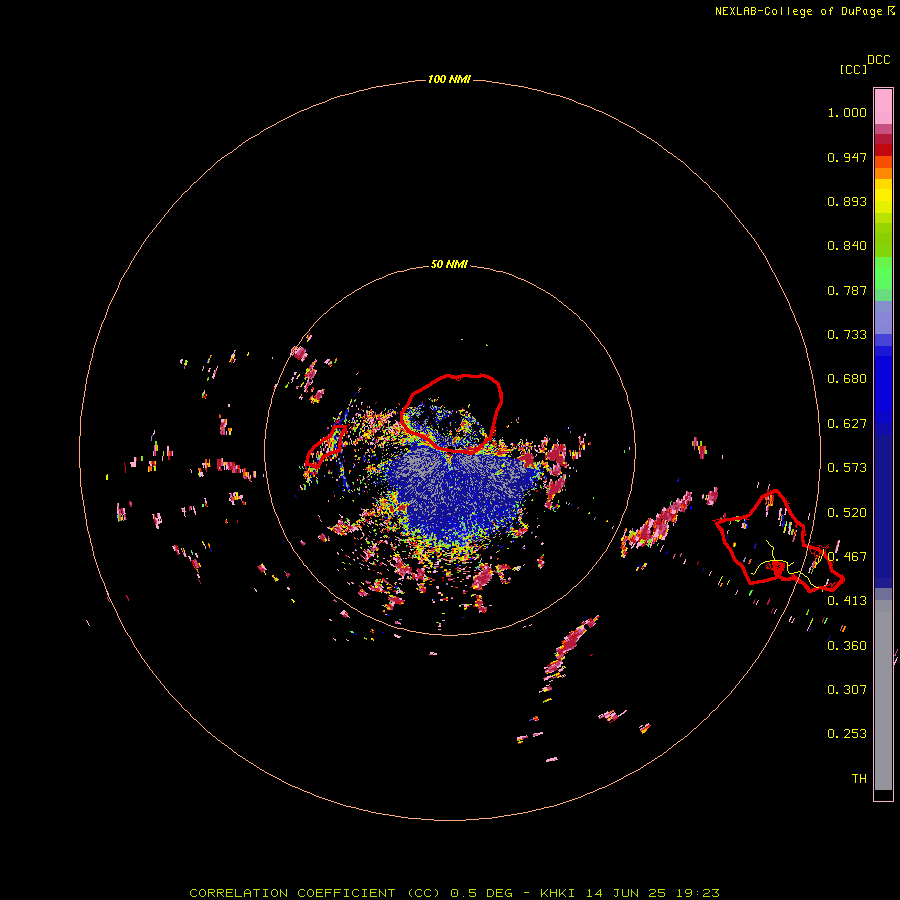Select the 0.307 color scale value
The height and width of the screenshot is (900, 900).
pos(847,690)
